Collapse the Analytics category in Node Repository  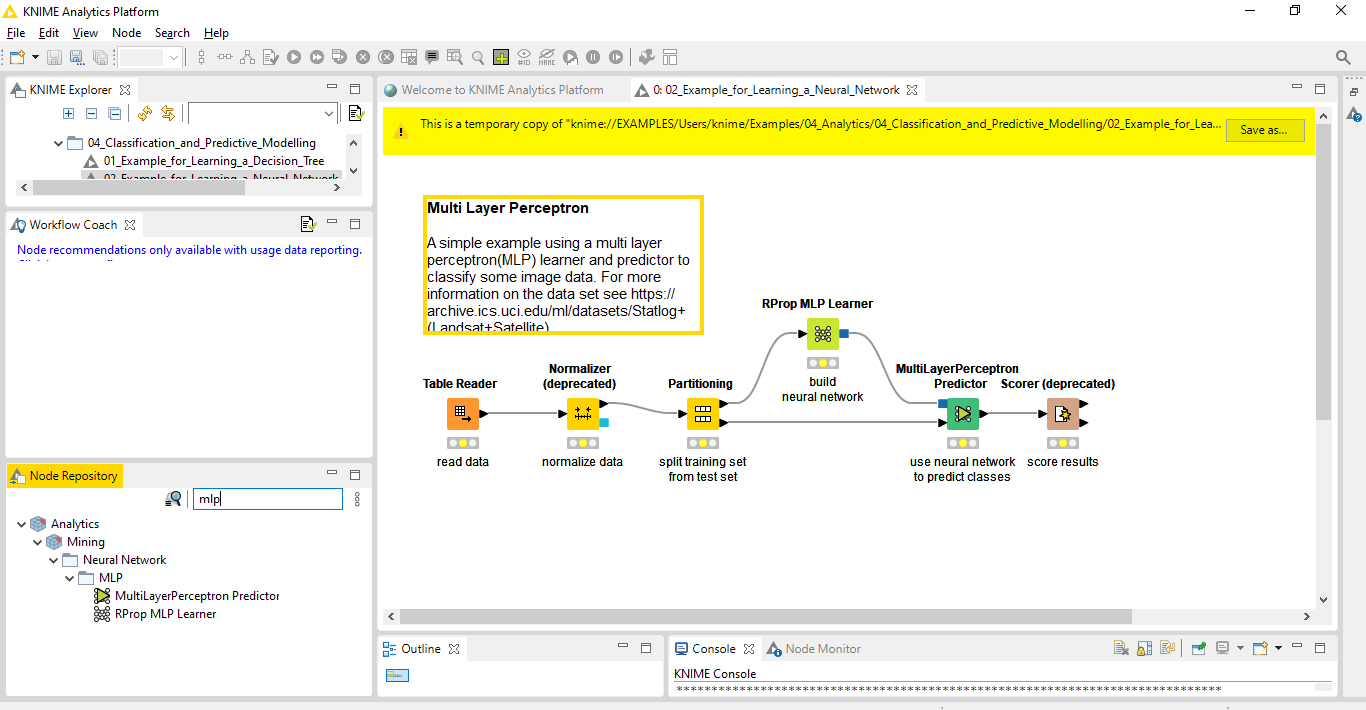[22, 524]
